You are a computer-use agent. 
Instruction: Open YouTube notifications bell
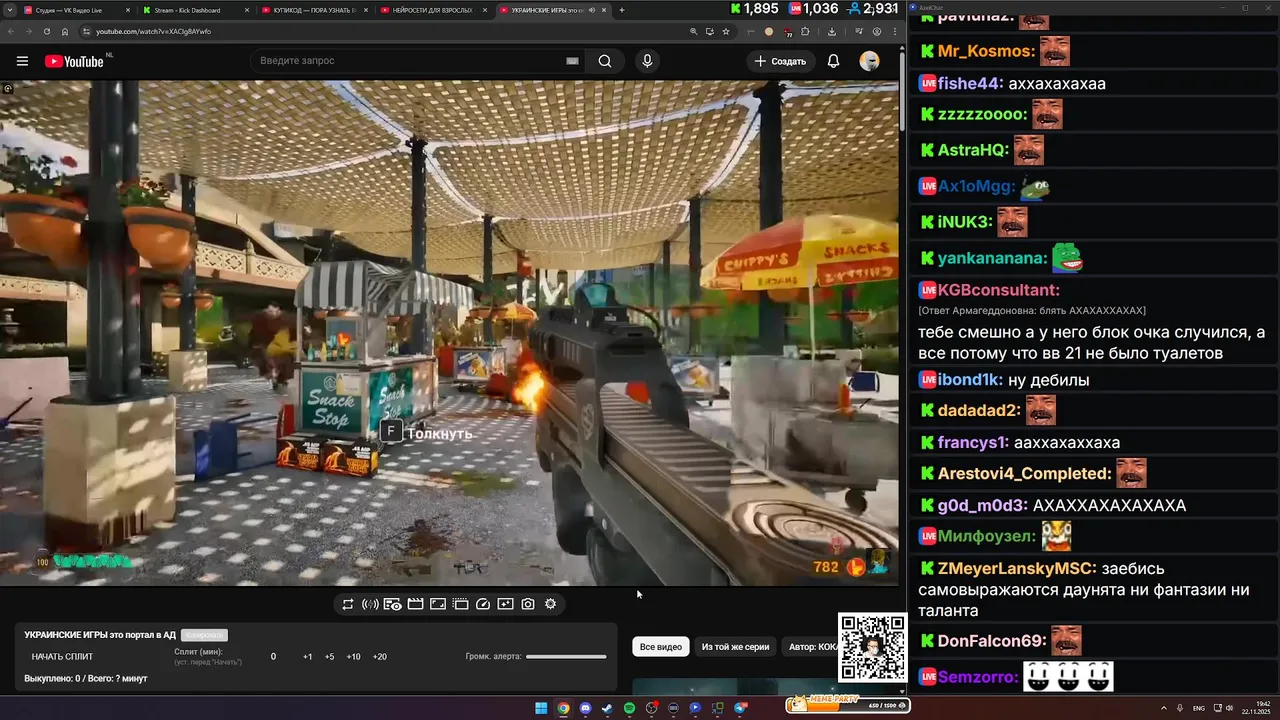pos(833,61)
